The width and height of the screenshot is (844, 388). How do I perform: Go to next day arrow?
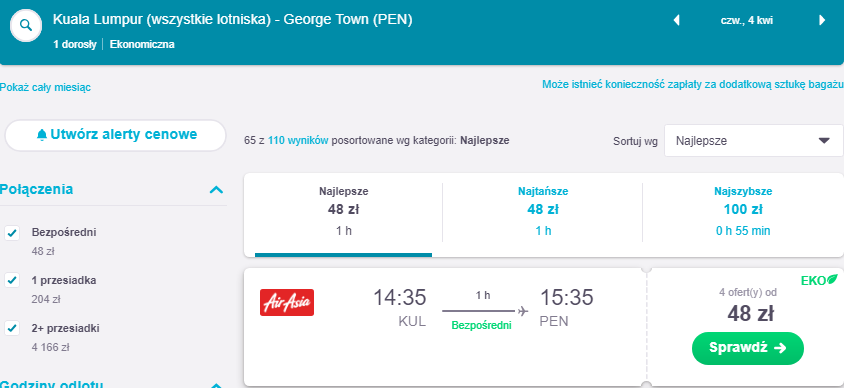point(822,20)
